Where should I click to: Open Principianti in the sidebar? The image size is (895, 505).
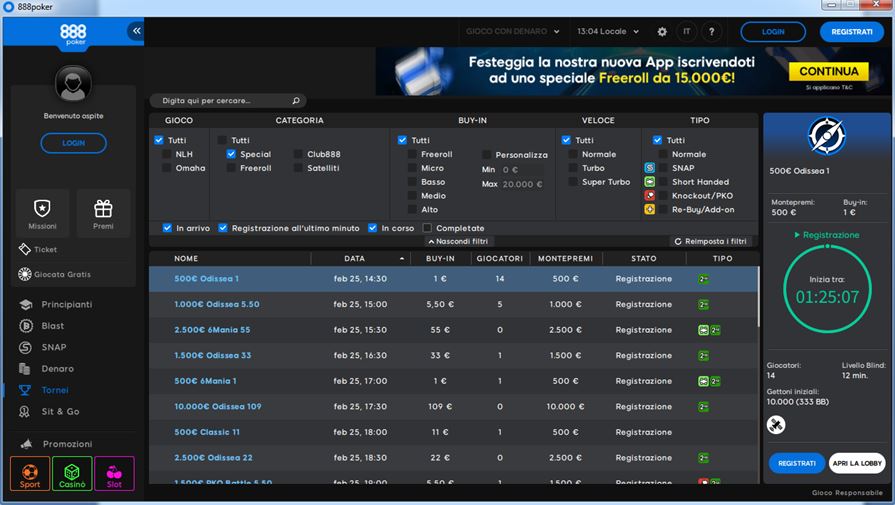tap(66, 305)
